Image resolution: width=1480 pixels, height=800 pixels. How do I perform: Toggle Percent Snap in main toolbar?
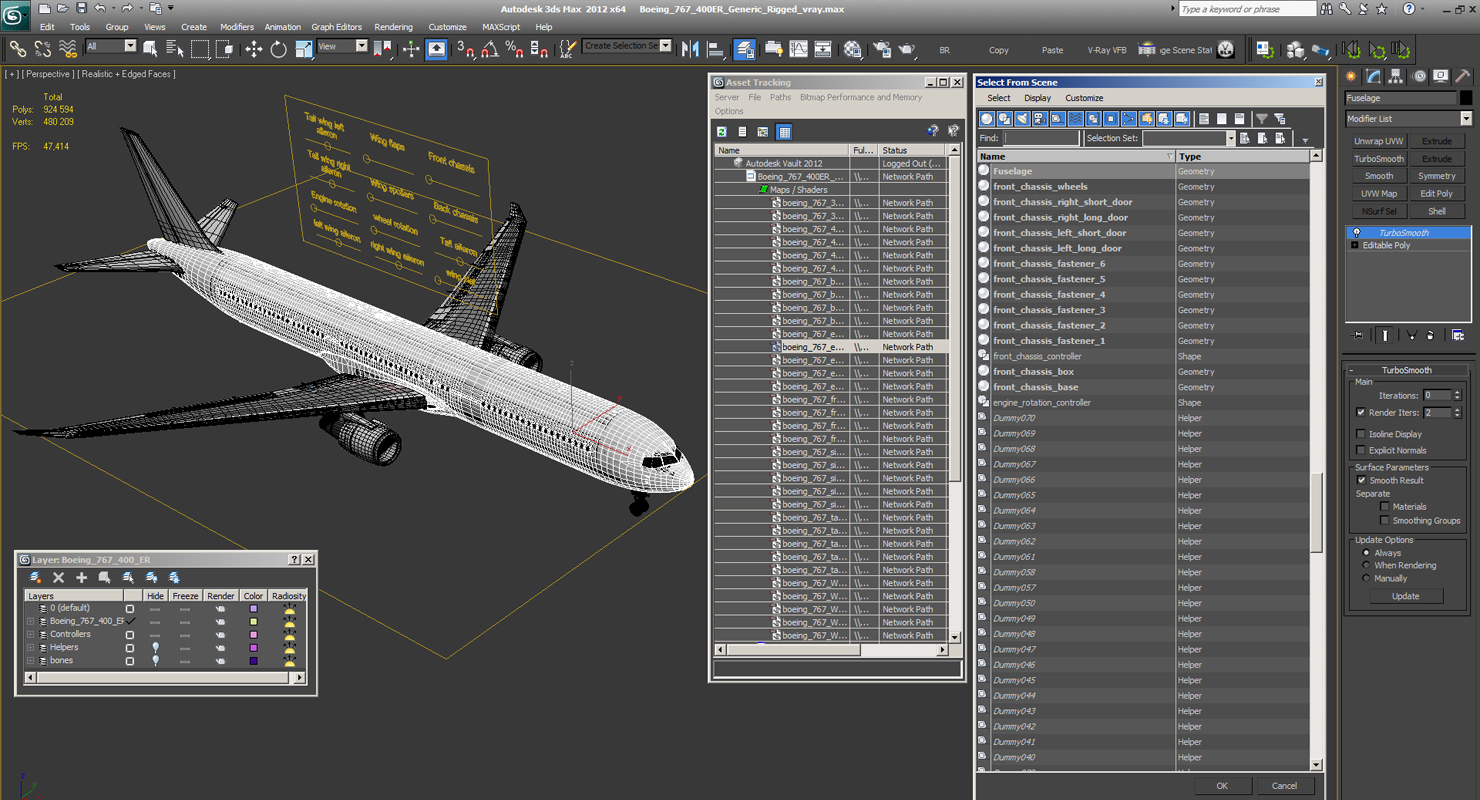[x=514, y=49]
